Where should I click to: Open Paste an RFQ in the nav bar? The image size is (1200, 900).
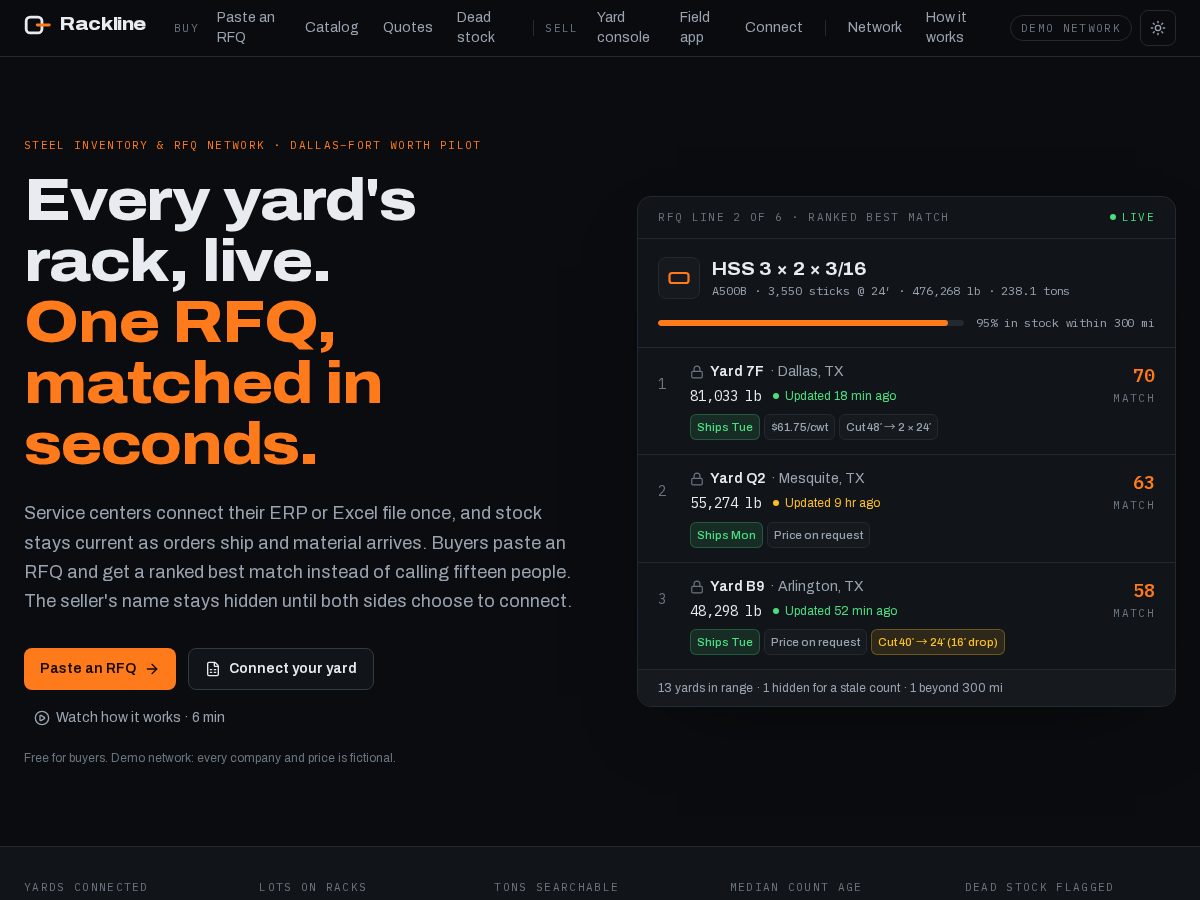[246, 27]
